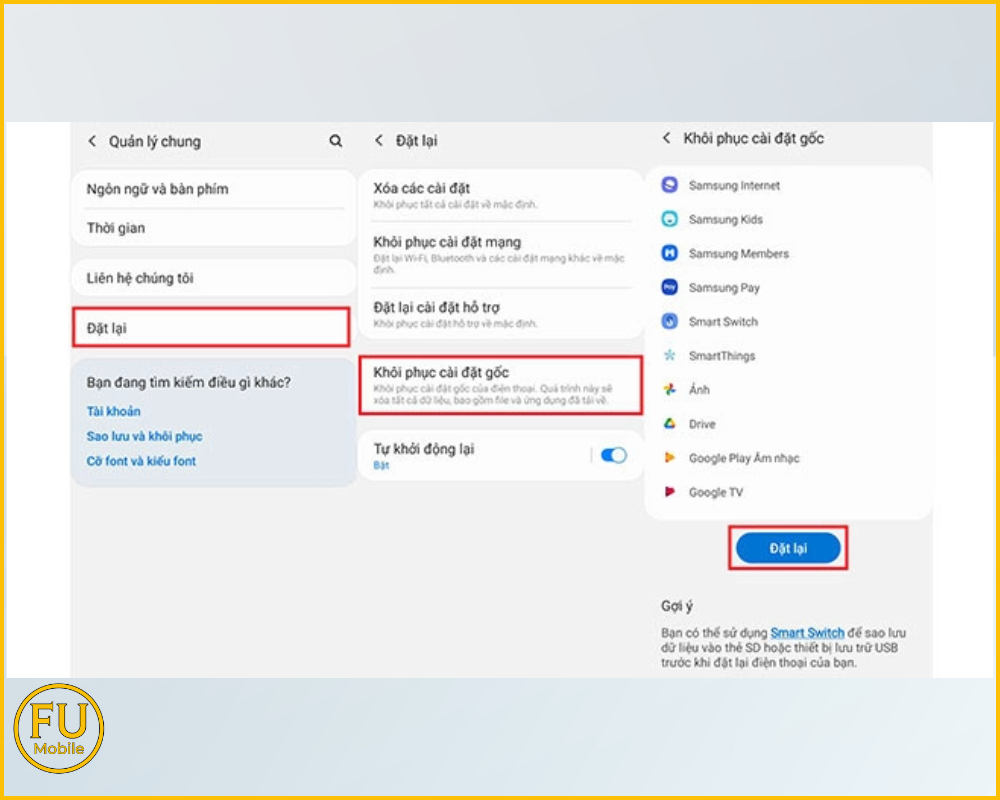Viewport: 1000px width, 800px height.
Task: Open the Smart Switch hyperlink in Gợi ý
Action: pyautogui.click(x=807, y=633)
